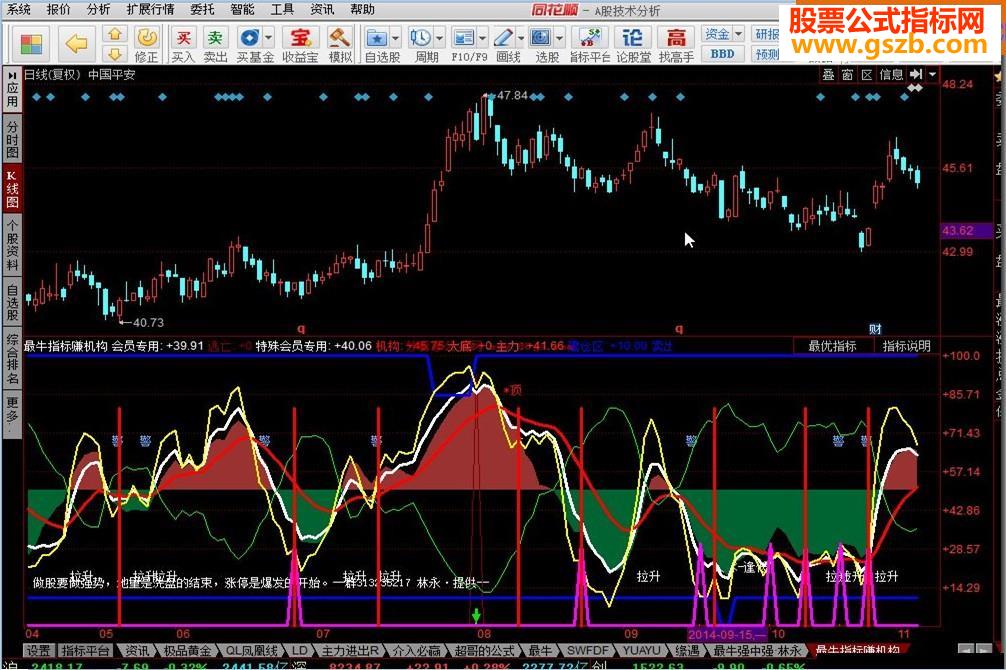1006x670 pixels.
Task: Click the 研报 button
Action: pos(767,33)
